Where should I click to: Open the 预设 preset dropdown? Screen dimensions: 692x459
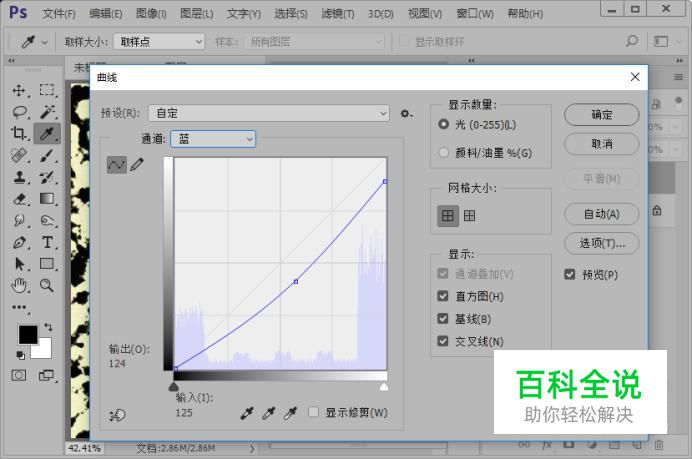[269, 113]
